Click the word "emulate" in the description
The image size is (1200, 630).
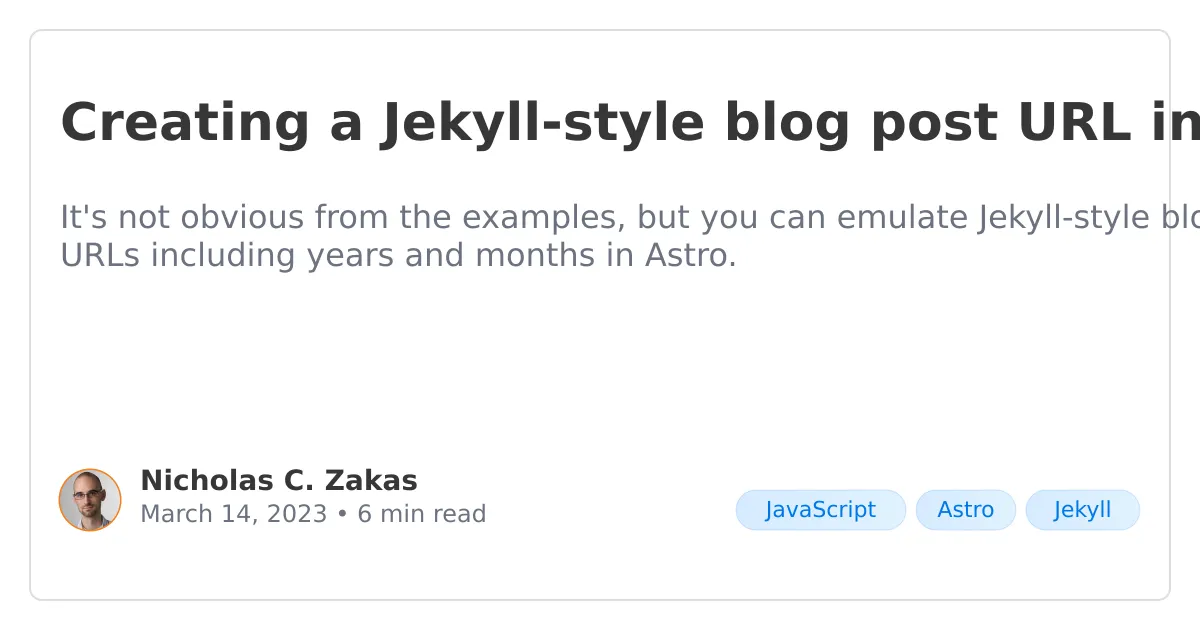(904, 217)
